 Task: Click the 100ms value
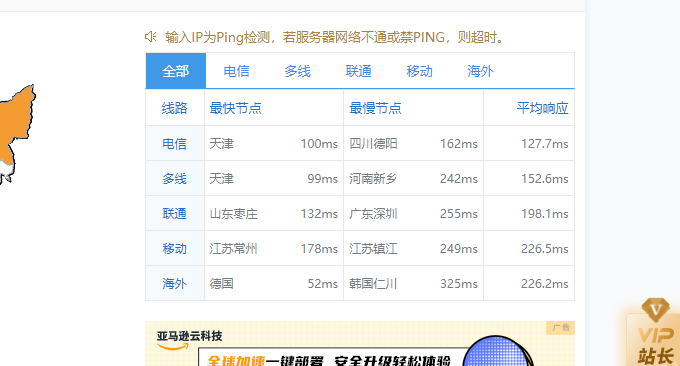(x=319, y=144)
